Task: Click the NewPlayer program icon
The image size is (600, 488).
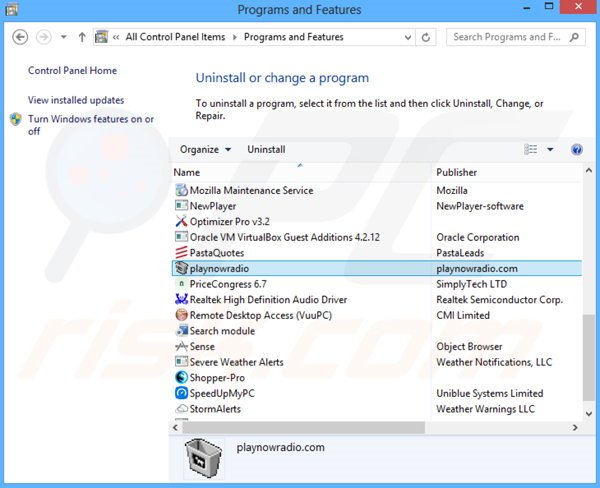Action: pos(181,206)
